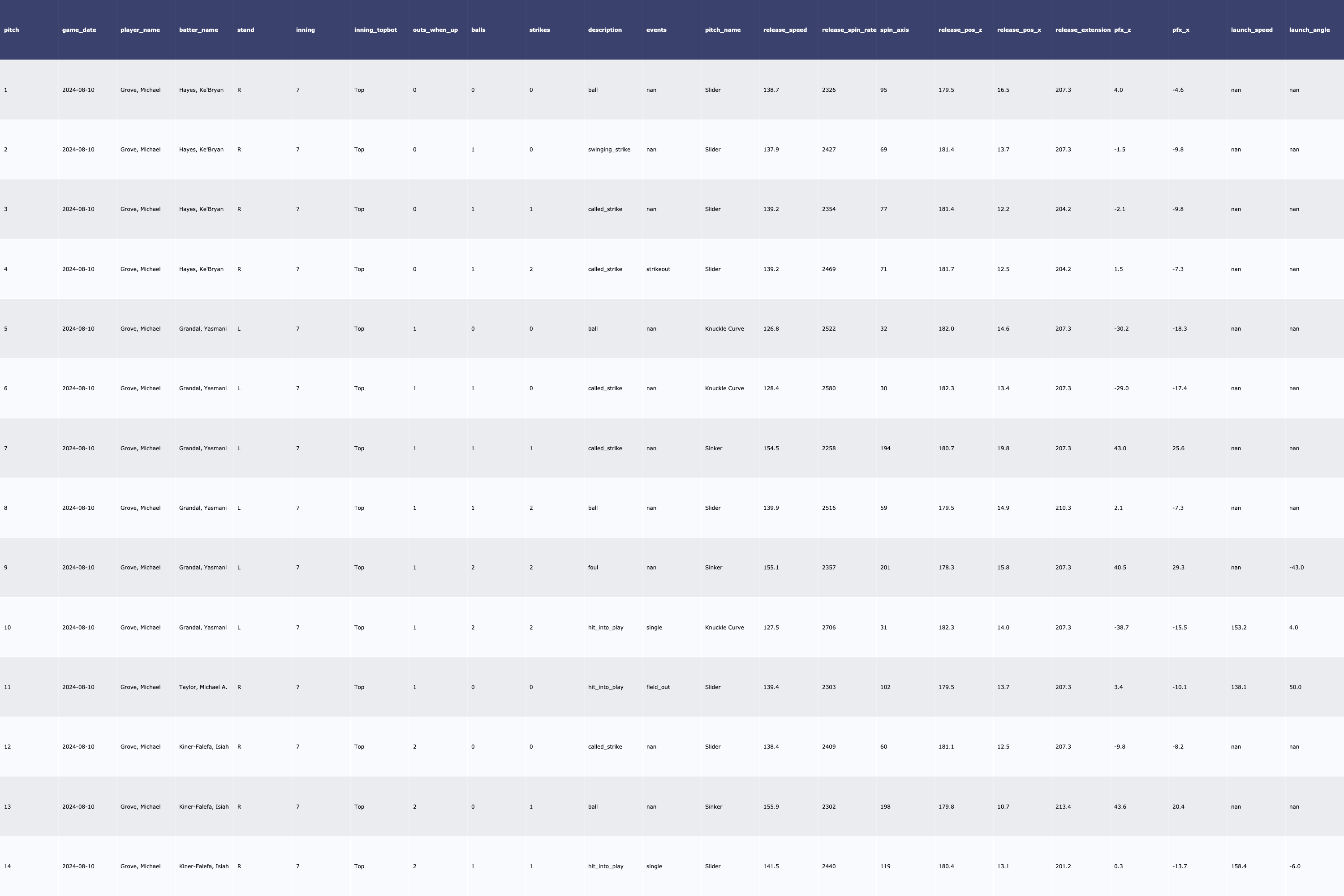
Task: Click the batter_name column header
Action: [x=198, y=30]
